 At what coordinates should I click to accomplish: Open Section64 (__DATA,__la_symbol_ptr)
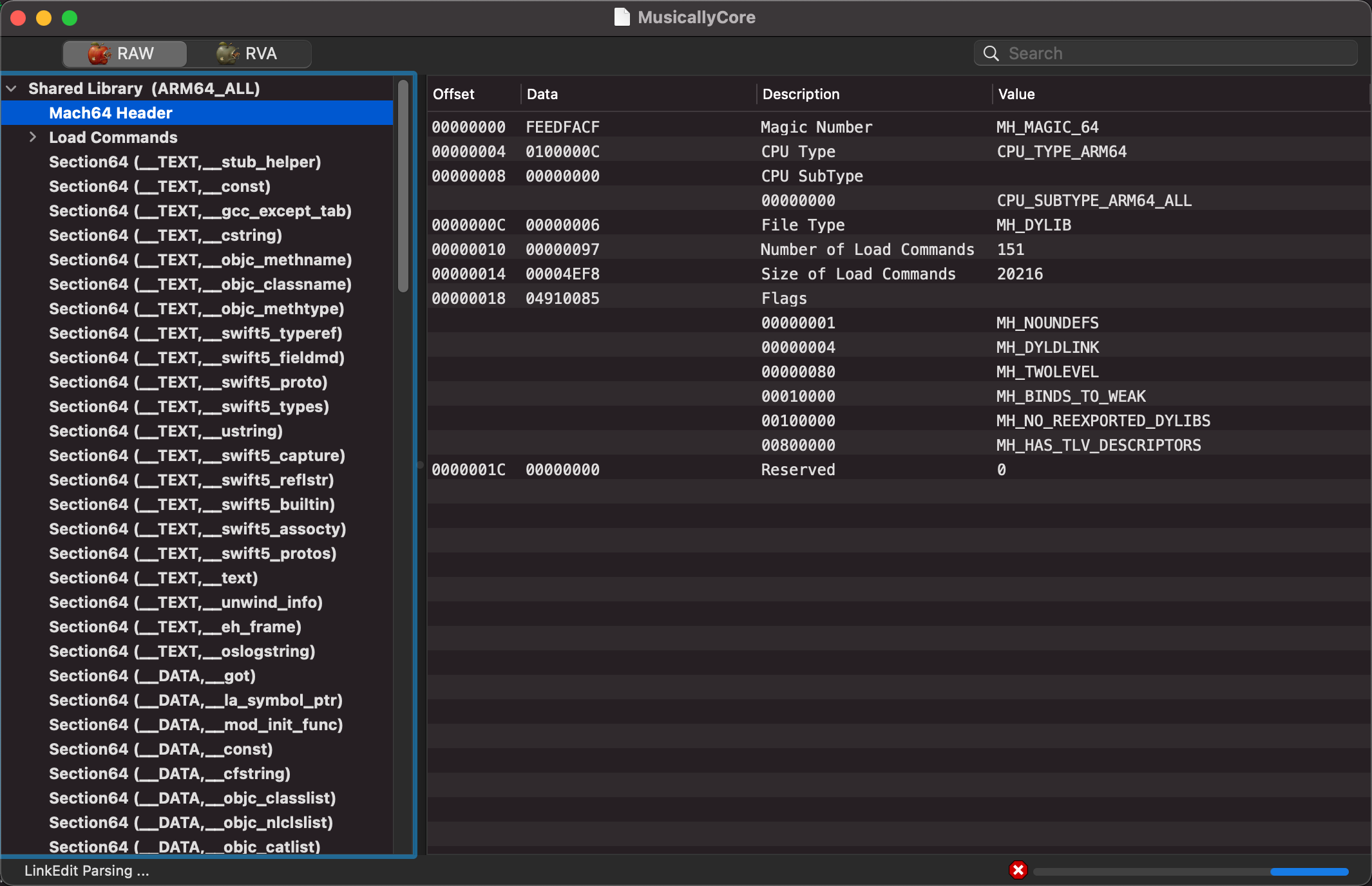196,700
